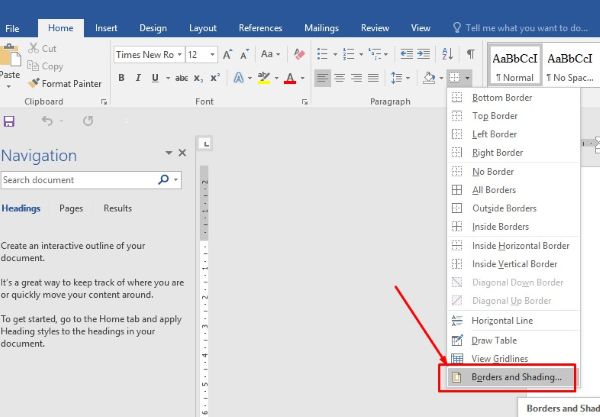Justify the paragraph text
Image resolution: width=600 pixels, height=417 pixels.
click(373, 78)
